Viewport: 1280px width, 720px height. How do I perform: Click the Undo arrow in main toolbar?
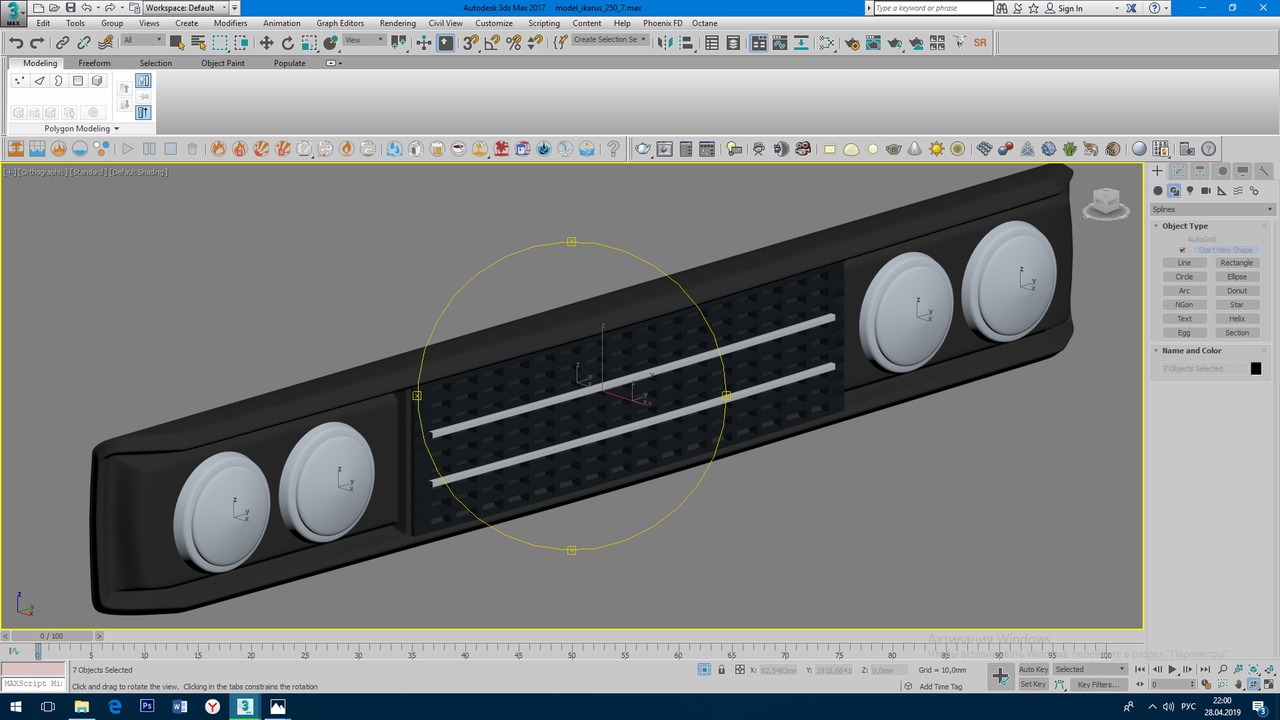pyautogui.click(x=15, y=43)
